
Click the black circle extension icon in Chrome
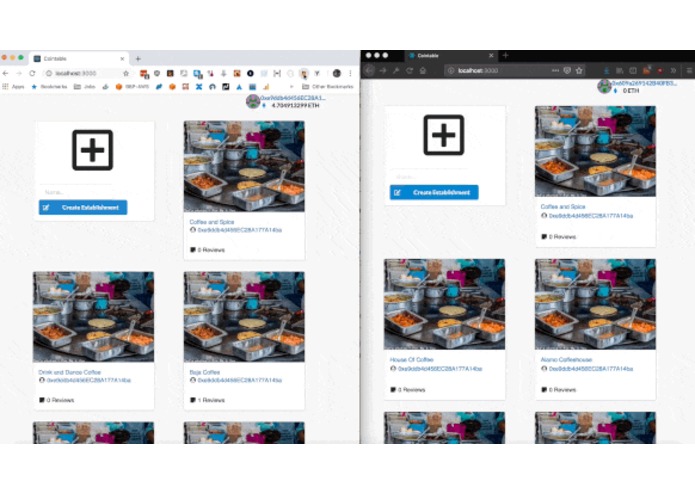pos(250,73)
